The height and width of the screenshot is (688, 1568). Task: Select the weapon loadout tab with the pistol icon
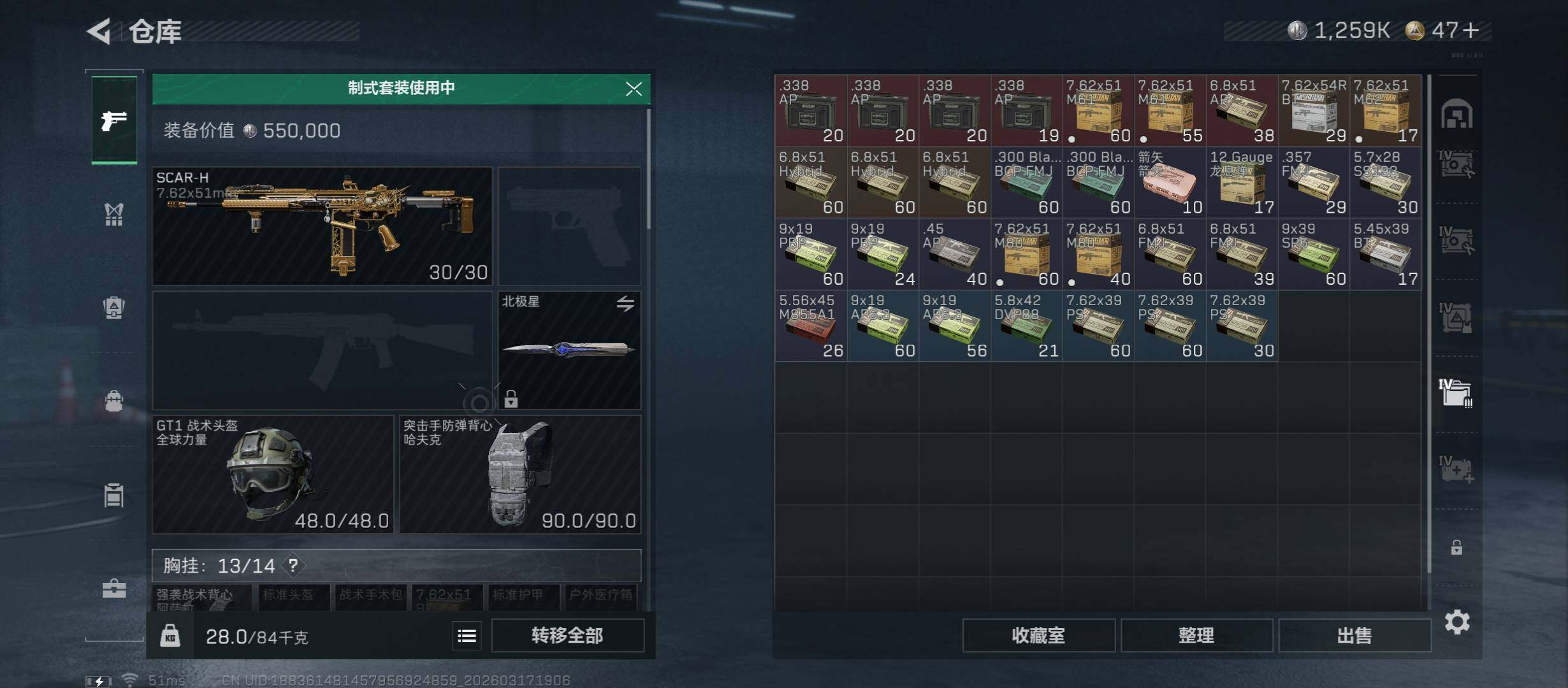114,120
